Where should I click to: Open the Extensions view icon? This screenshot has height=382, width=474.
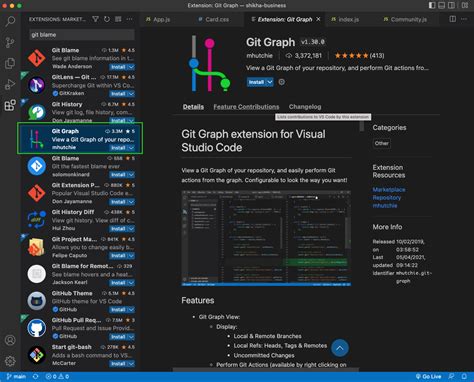click(10, 105)
